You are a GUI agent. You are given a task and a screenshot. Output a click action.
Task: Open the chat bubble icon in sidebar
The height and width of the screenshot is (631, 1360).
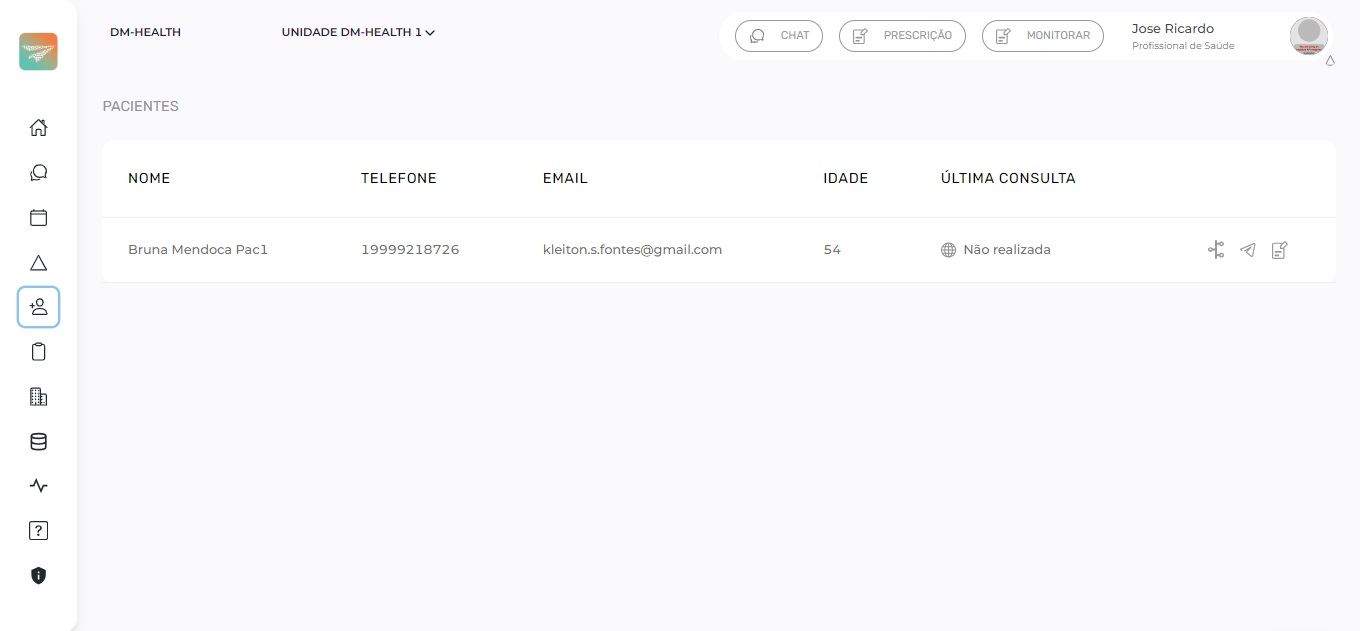click(x=38, y=173)
